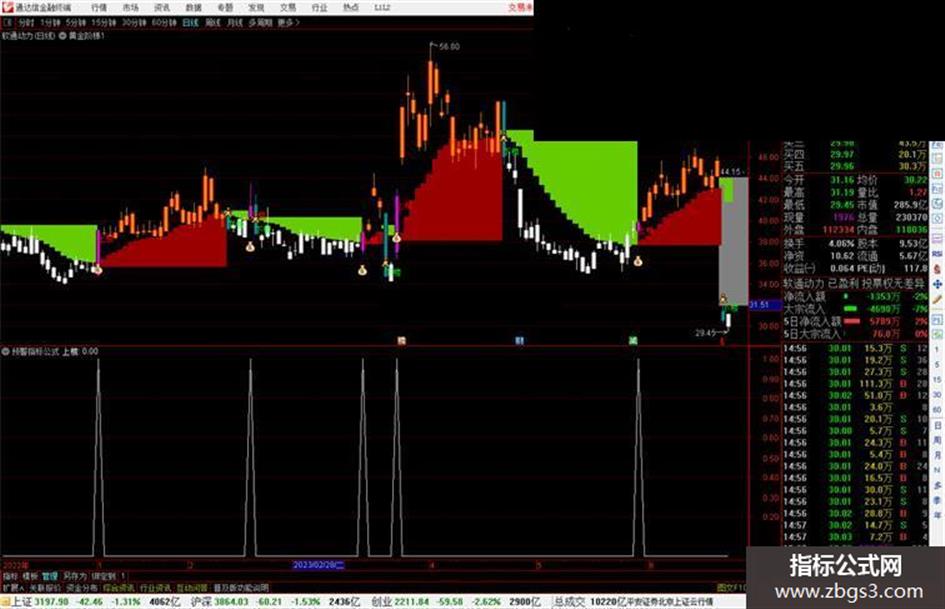Click the 日 button in right toolbar
Screen dimensions: 945x609
(x=937, y=425)
